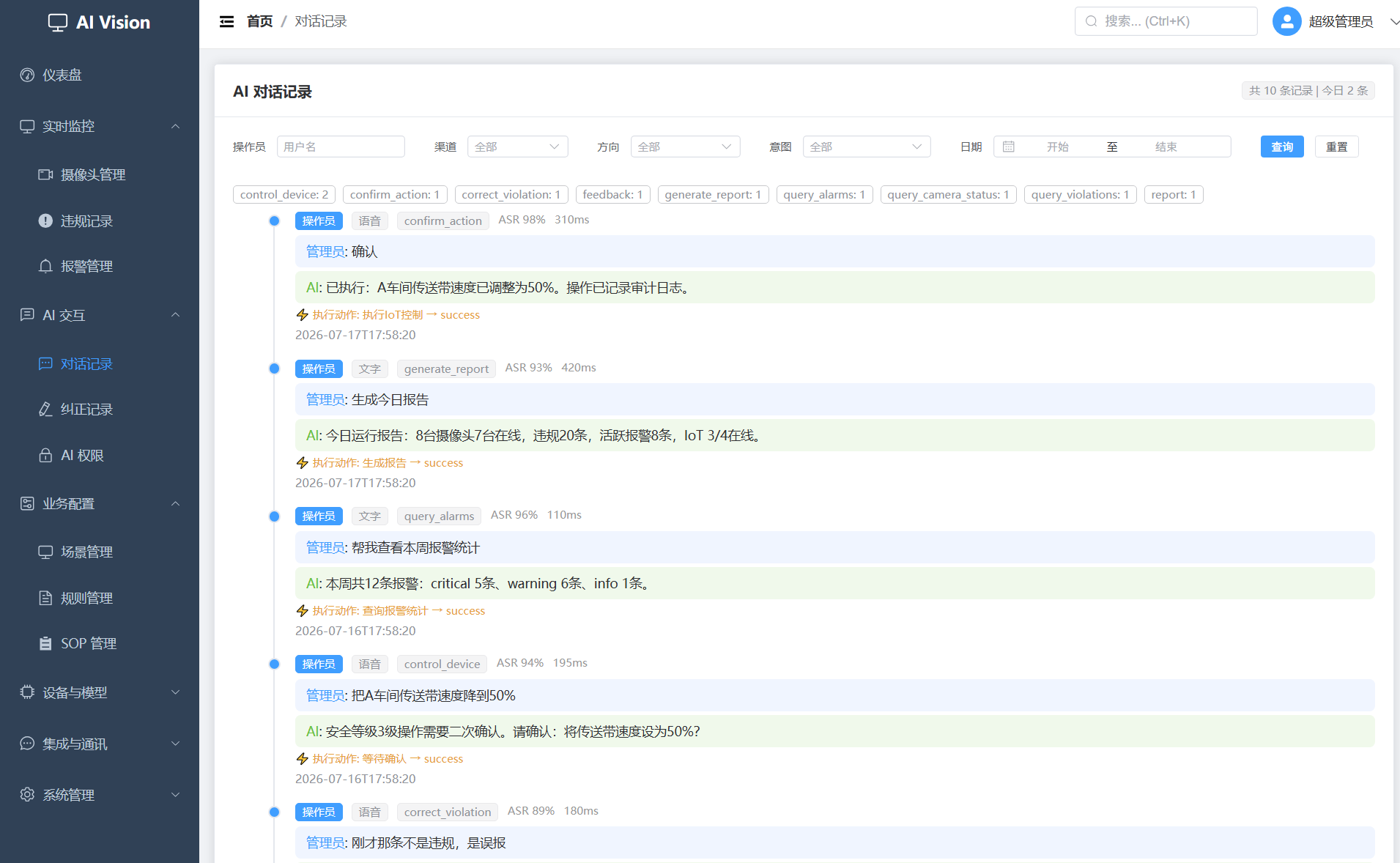Click the feedback: 1 intent tag
The width and height of the screenshot is (1400, 863).
pyautogui.click(x=612, y=194)
